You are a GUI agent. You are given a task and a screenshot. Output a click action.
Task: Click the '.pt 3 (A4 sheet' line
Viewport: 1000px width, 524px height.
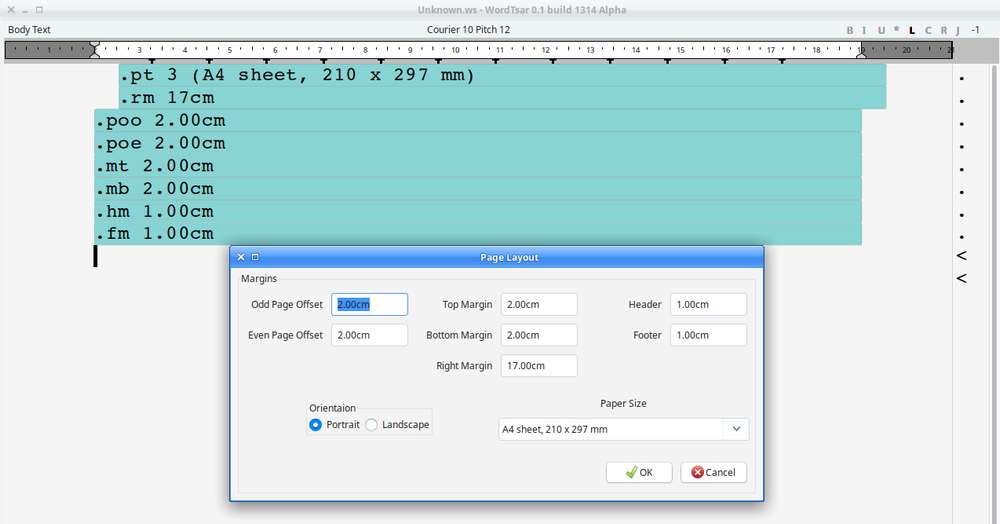pos(503,75)
